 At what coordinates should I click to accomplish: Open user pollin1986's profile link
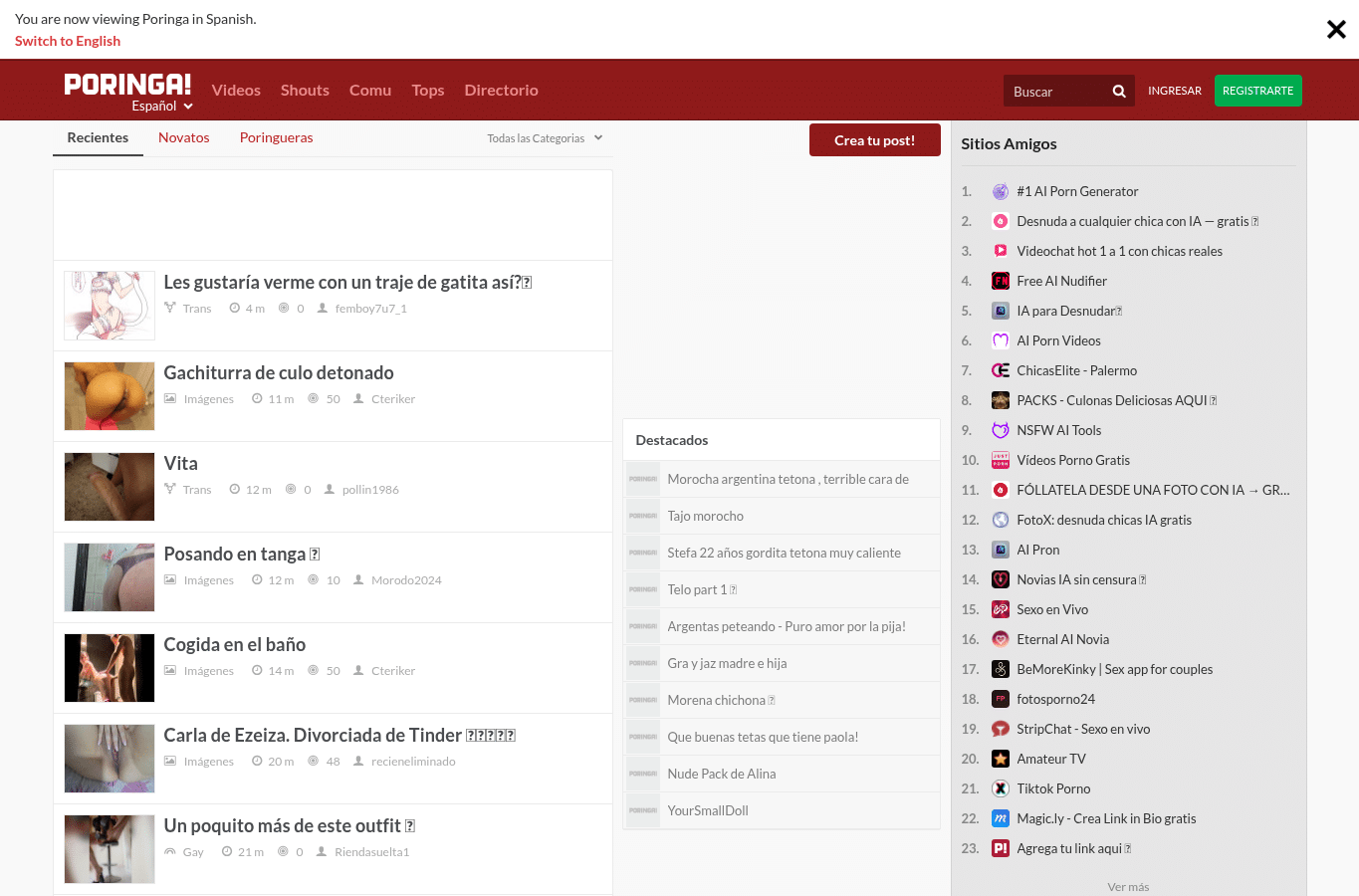pos(370,490)
